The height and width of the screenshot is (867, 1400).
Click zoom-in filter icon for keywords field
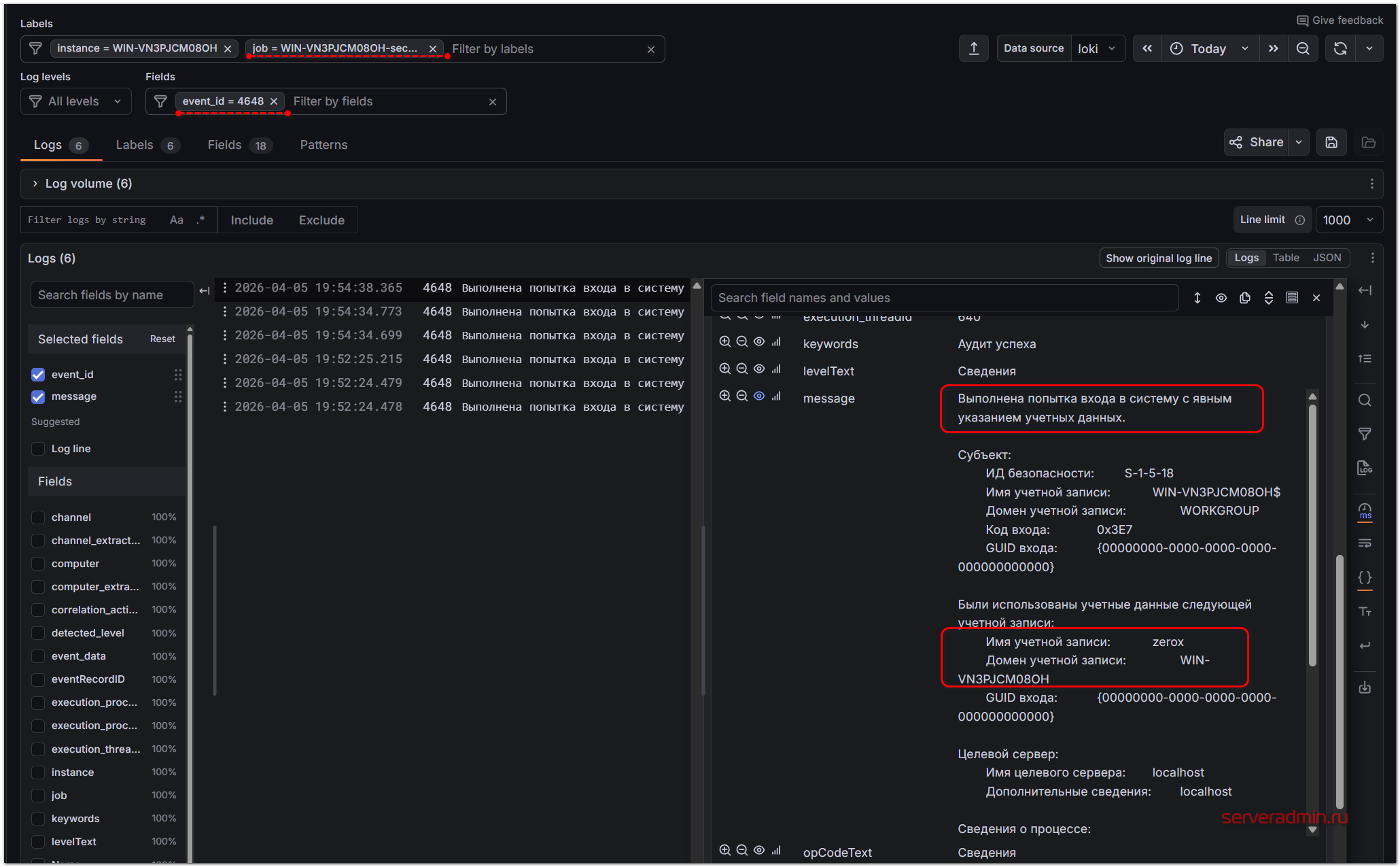coord(724,342)
